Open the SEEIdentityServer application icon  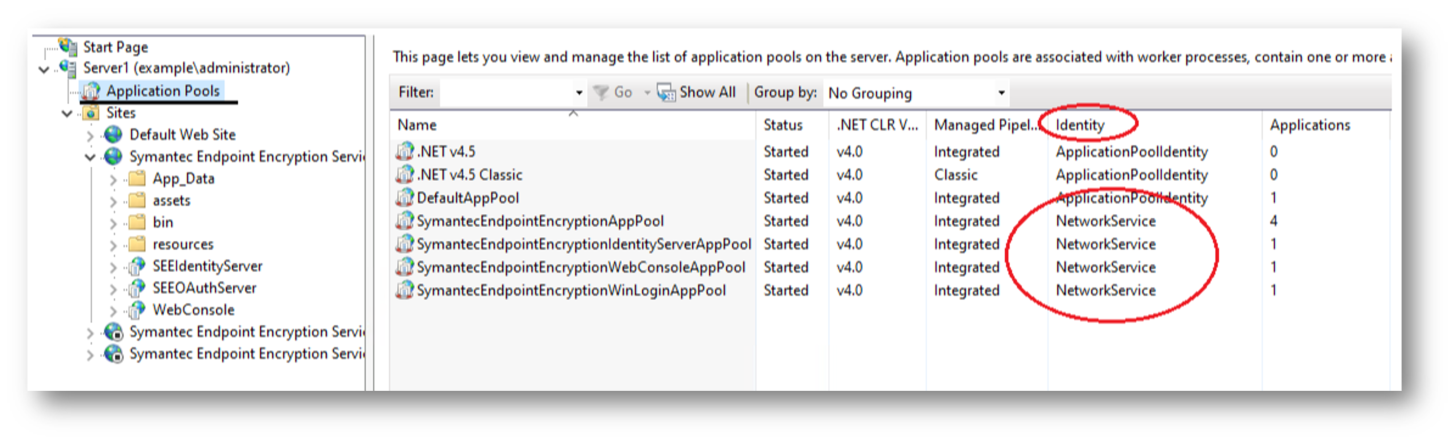pyautogui.click(x=137, y=266)
